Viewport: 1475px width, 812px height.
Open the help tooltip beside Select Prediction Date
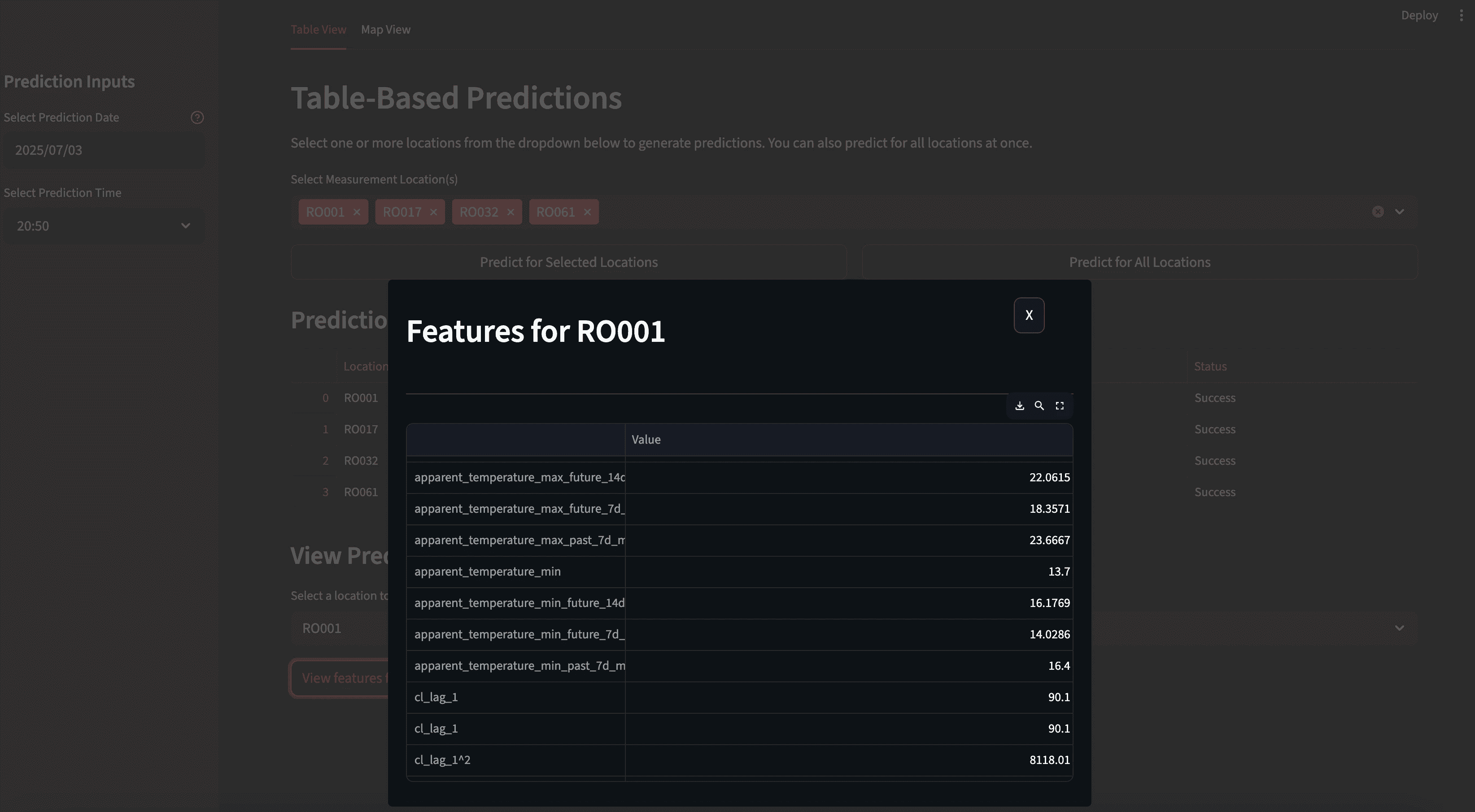tap(197, 118)
